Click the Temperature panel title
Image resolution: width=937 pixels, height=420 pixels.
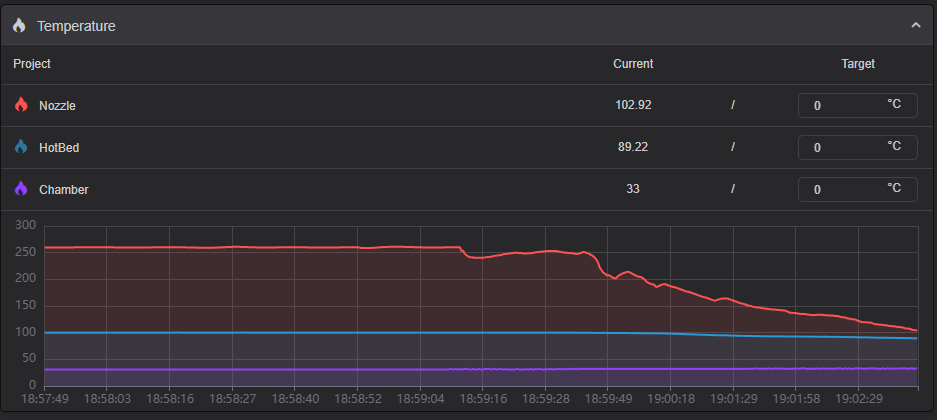coord(76,26)
